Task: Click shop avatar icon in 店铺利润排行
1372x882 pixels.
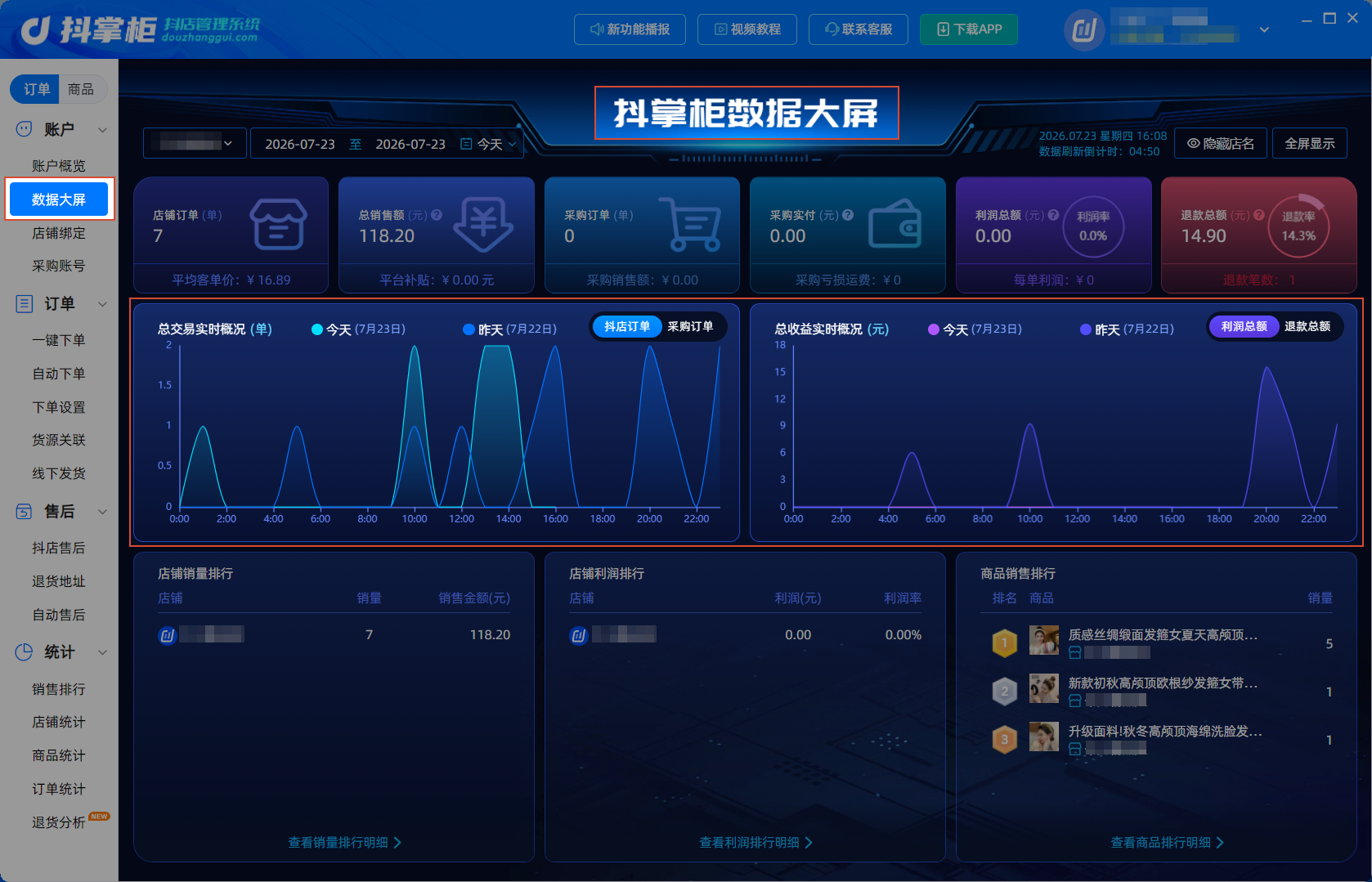Action: (x=578, y=635)
